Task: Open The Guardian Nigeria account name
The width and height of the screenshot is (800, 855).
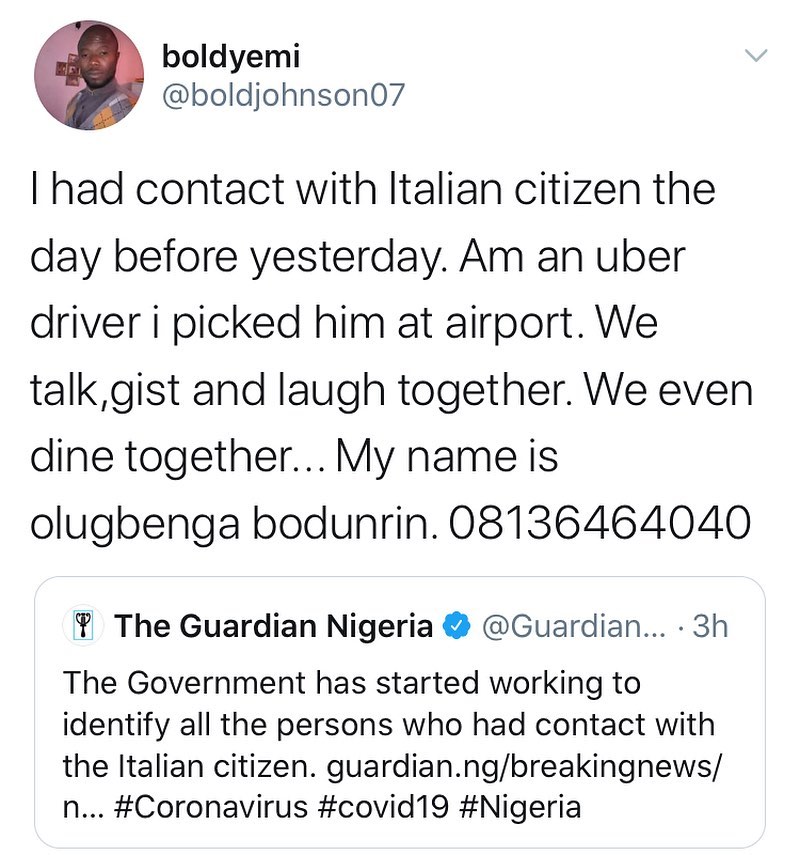Action: [274, 627]
